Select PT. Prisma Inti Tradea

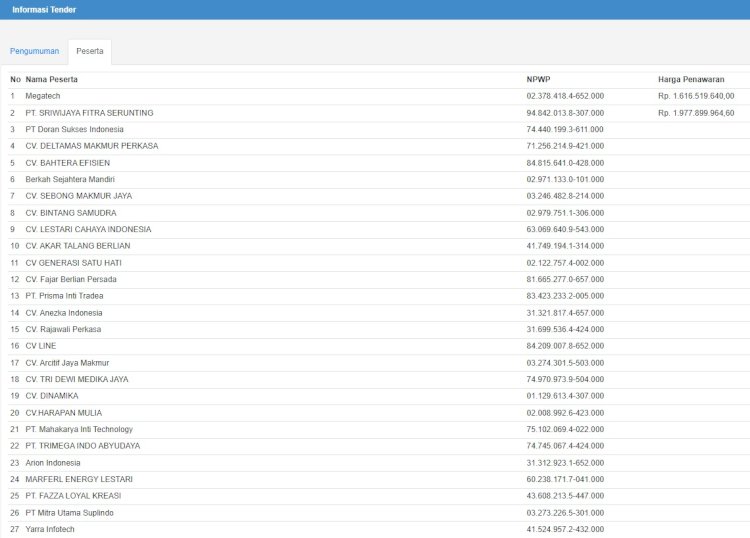[64, 296]
